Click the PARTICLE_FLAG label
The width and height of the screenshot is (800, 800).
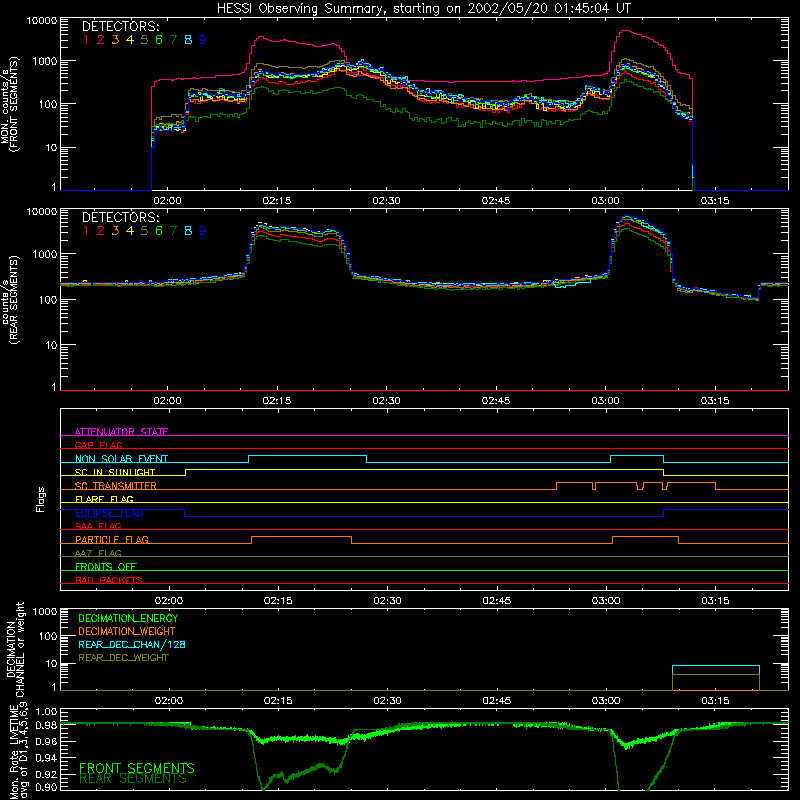click(x=112, y=540)
